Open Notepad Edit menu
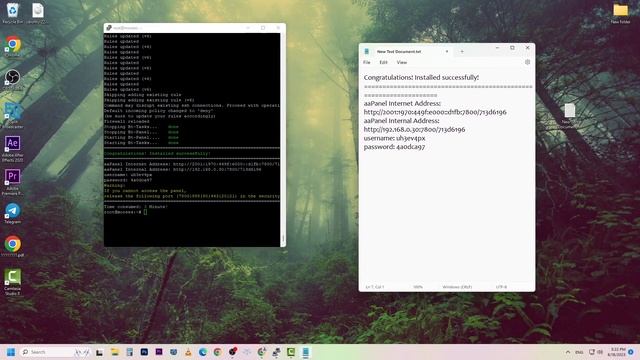Viewport: 640px width, 360px height. point(383,62)
